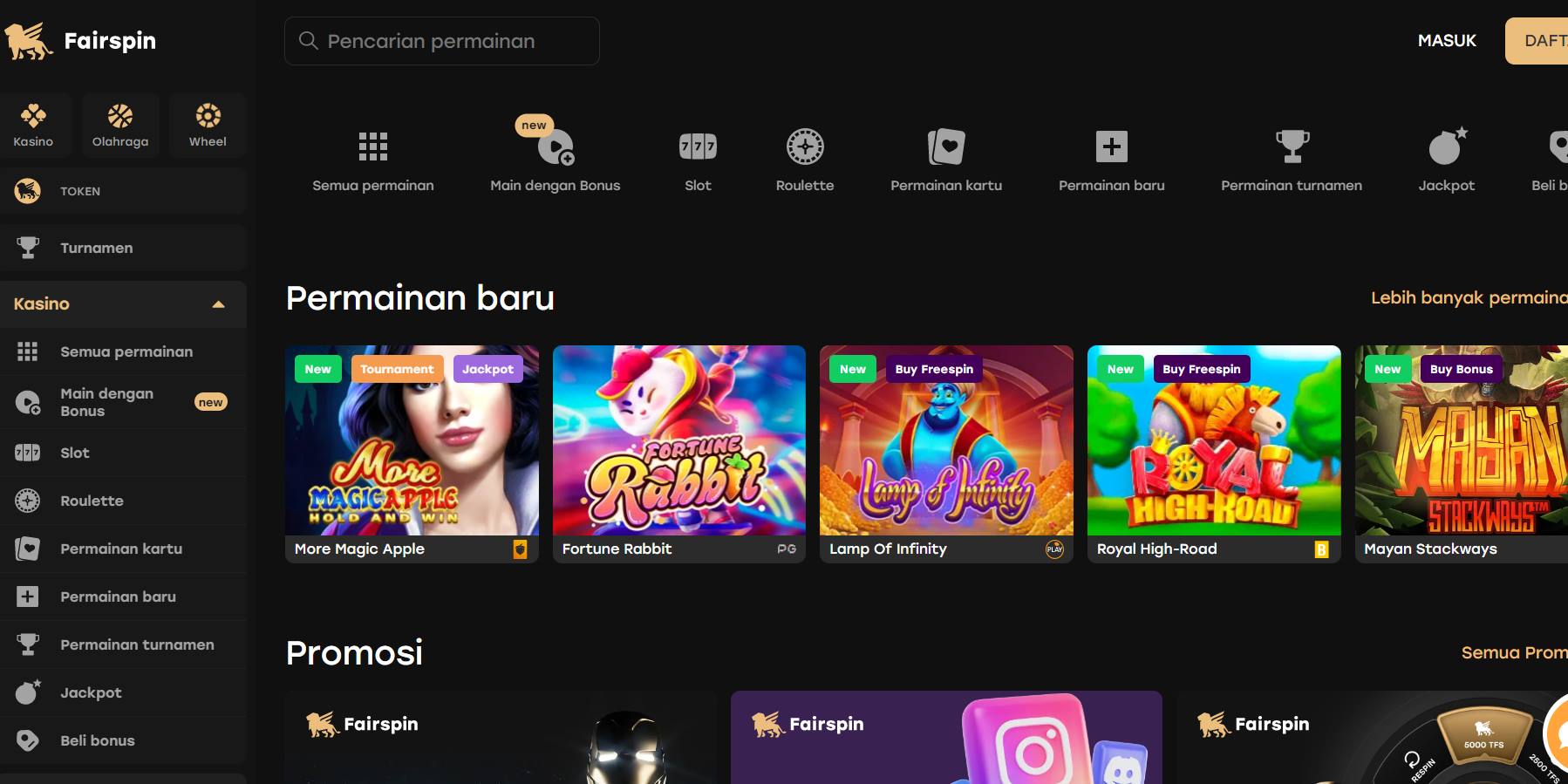Click the provider icon on Royal High-Road
Viewport: 1568px width, 784px height.
point(1321,549)
